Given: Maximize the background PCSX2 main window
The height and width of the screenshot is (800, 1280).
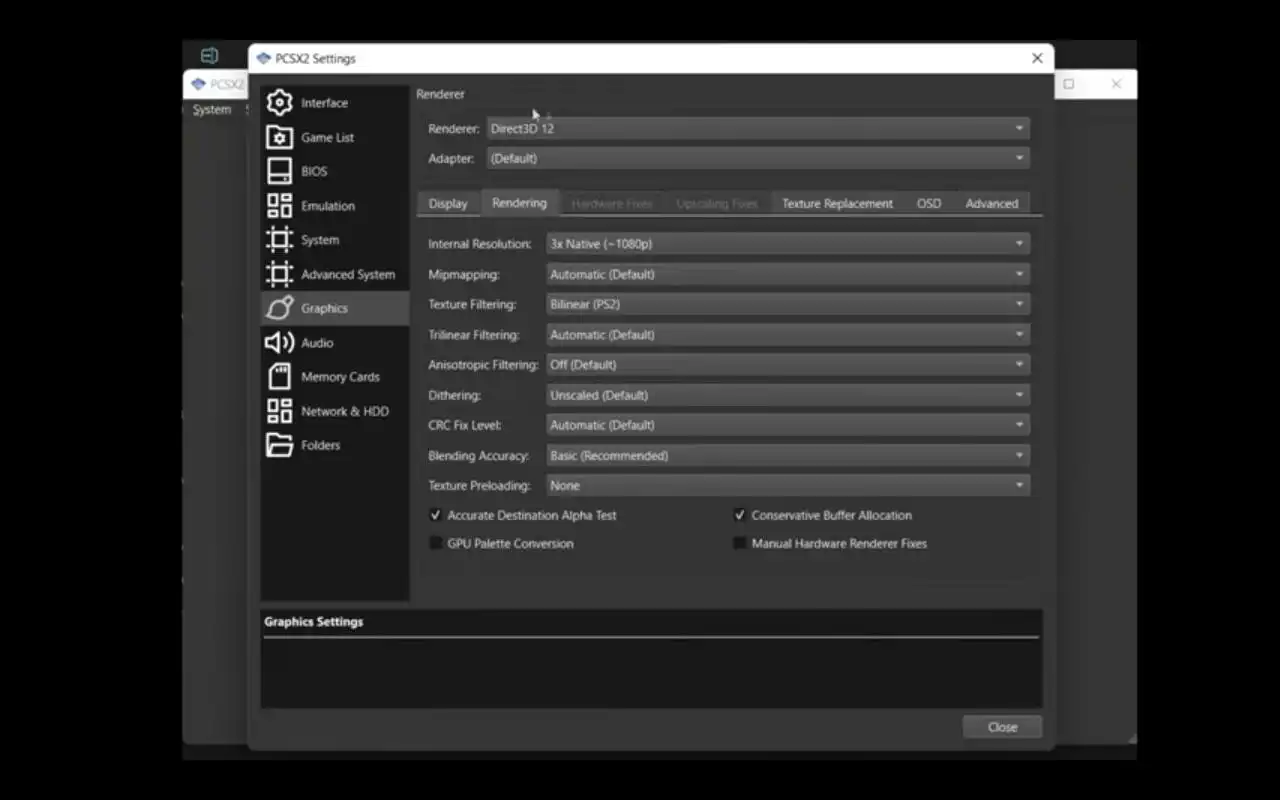Looking at the screenshot, I should tap(1069, 84).
